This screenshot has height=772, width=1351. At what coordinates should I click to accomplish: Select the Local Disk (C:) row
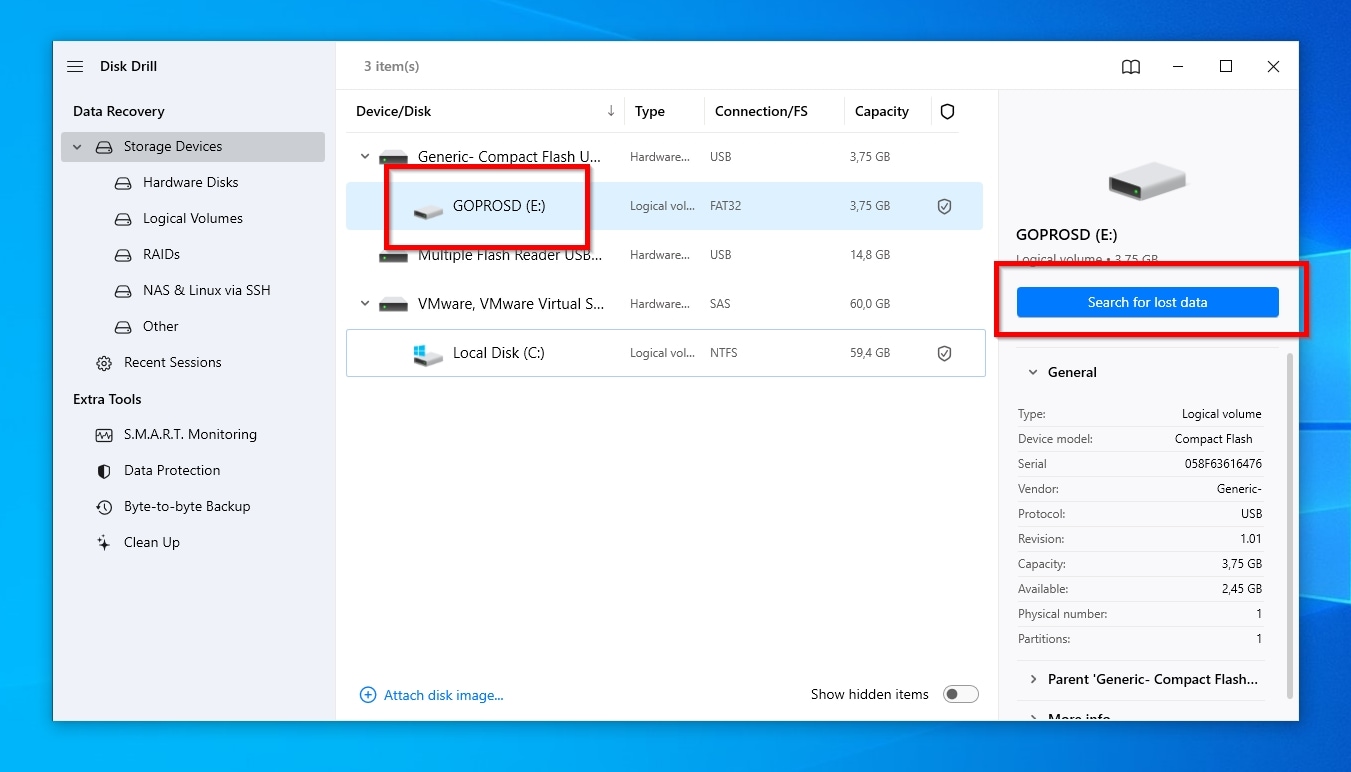(x=665, y=353)
